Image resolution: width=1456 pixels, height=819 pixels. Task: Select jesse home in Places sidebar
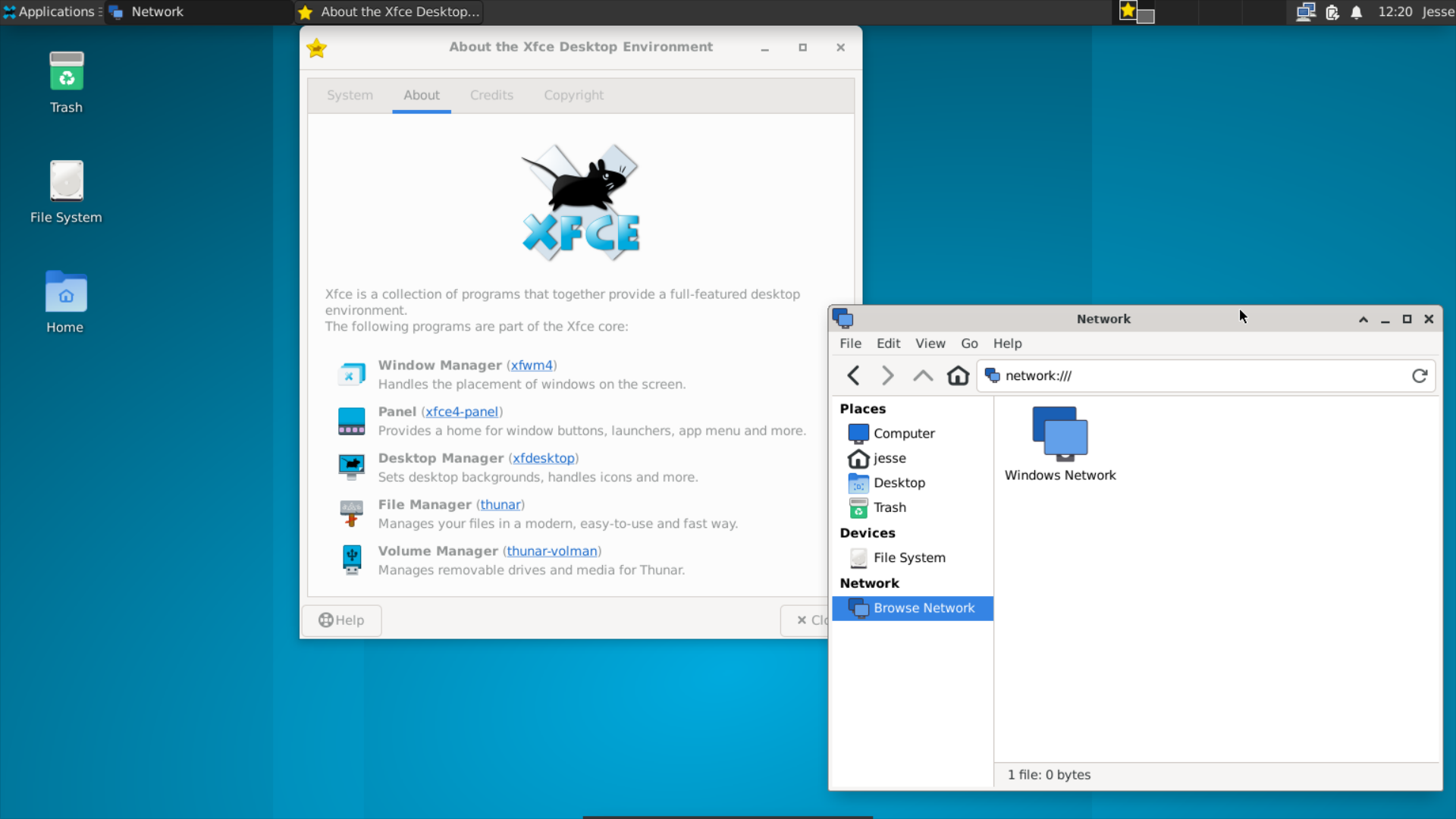(x=912, y=458)
